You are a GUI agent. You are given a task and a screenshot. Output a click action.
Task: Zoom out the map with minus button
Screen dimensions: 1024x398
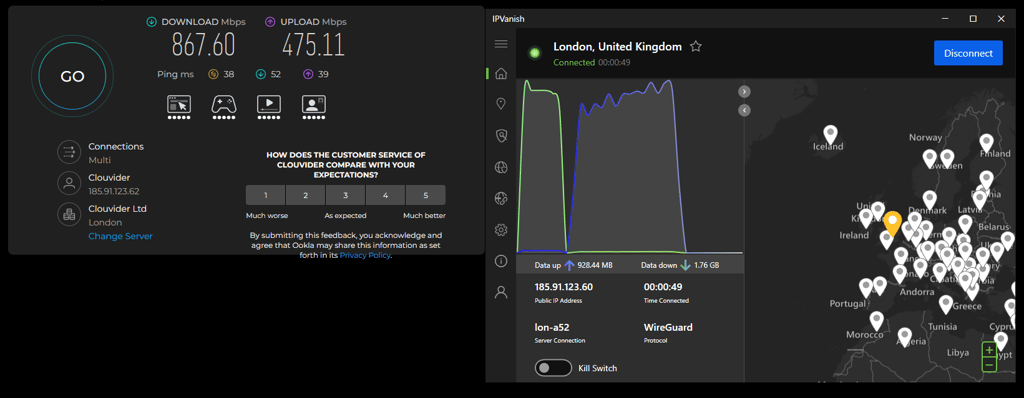989,365
